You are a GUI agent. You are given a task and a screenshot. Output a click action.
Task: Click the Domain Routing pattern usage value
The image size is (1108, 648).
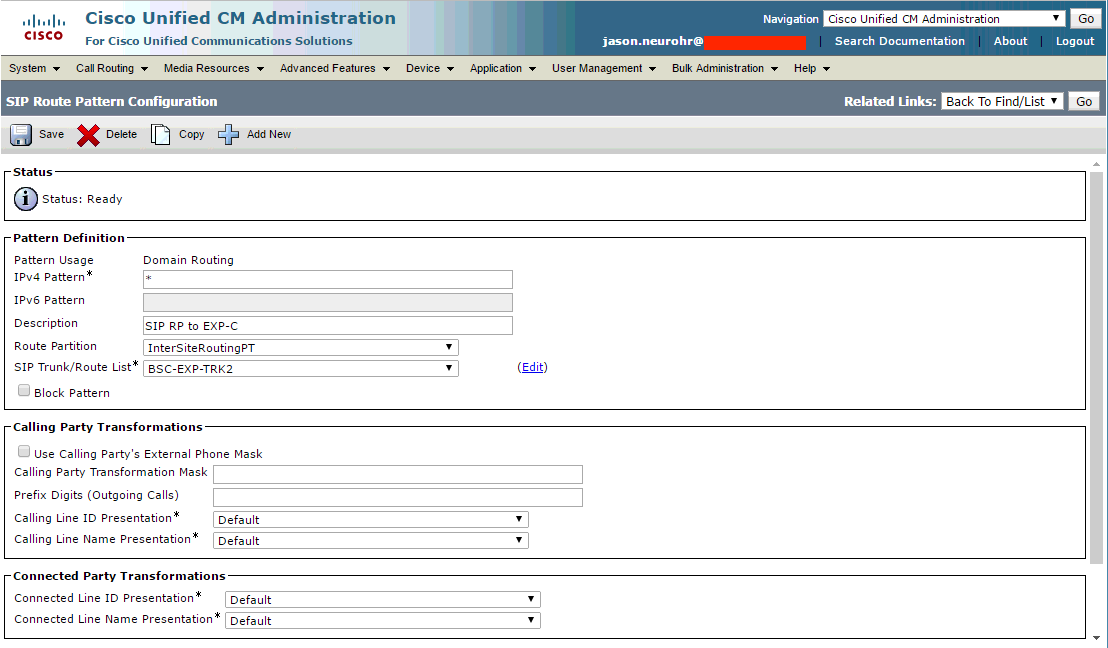pyautogui.click(x=188, y=260)
